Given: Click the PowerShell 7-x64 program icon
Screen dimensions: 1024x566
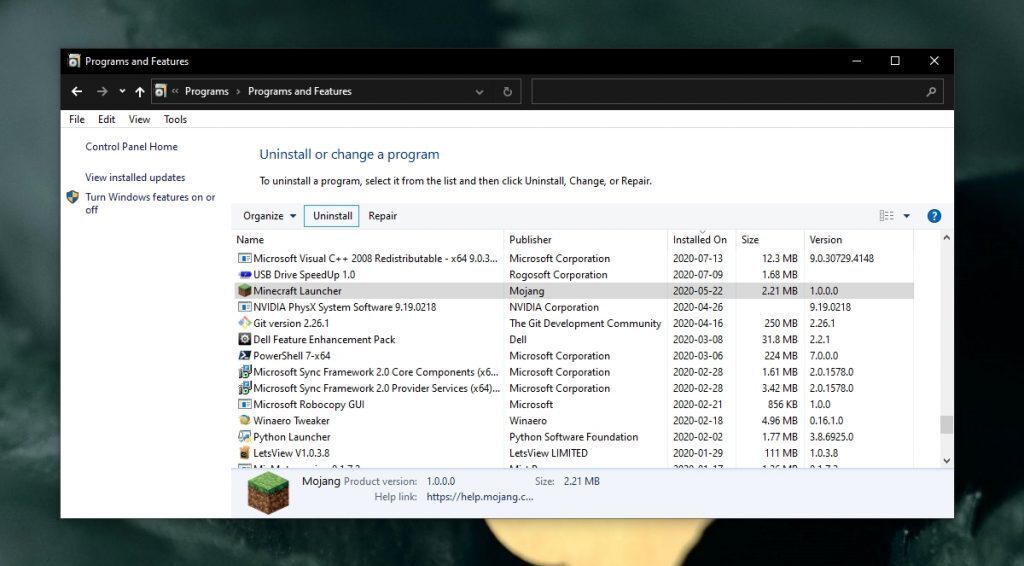Looking at the screenshot, I should [244, 356].
